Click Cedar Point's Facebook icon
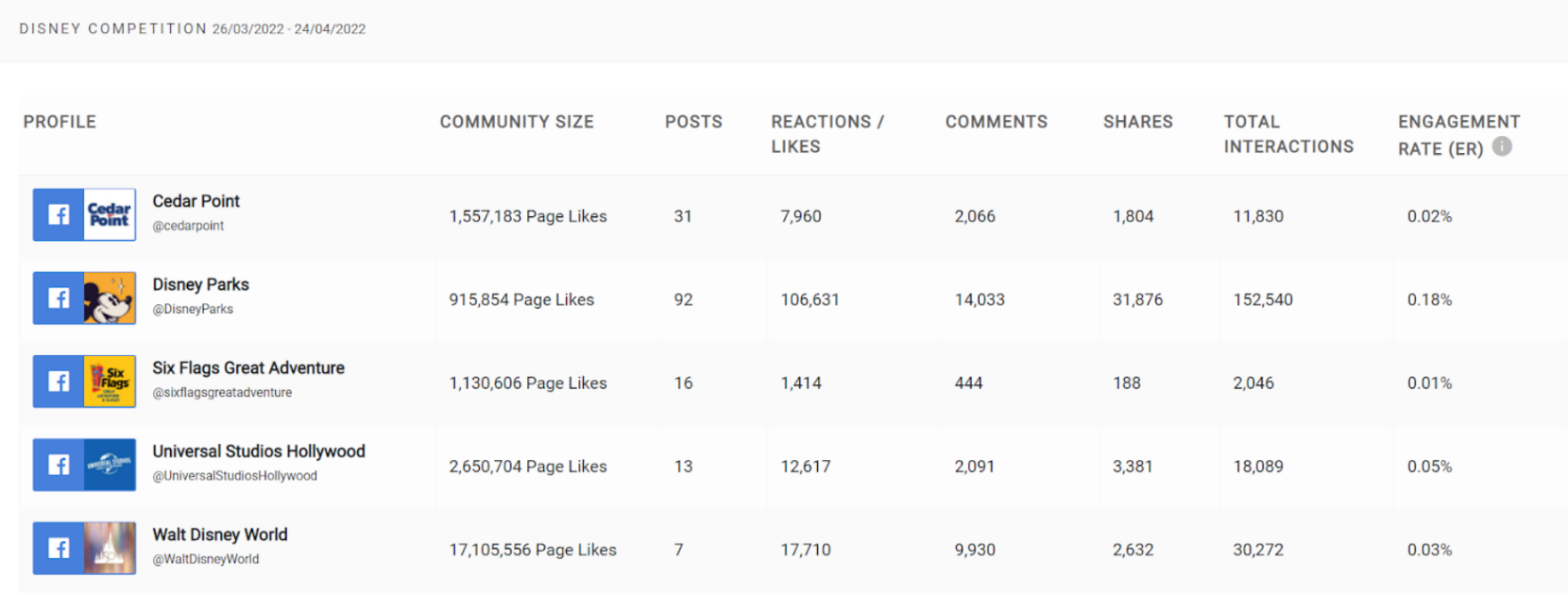The height and width of the screenshot is (595, 1568). (x=59, y=214)
